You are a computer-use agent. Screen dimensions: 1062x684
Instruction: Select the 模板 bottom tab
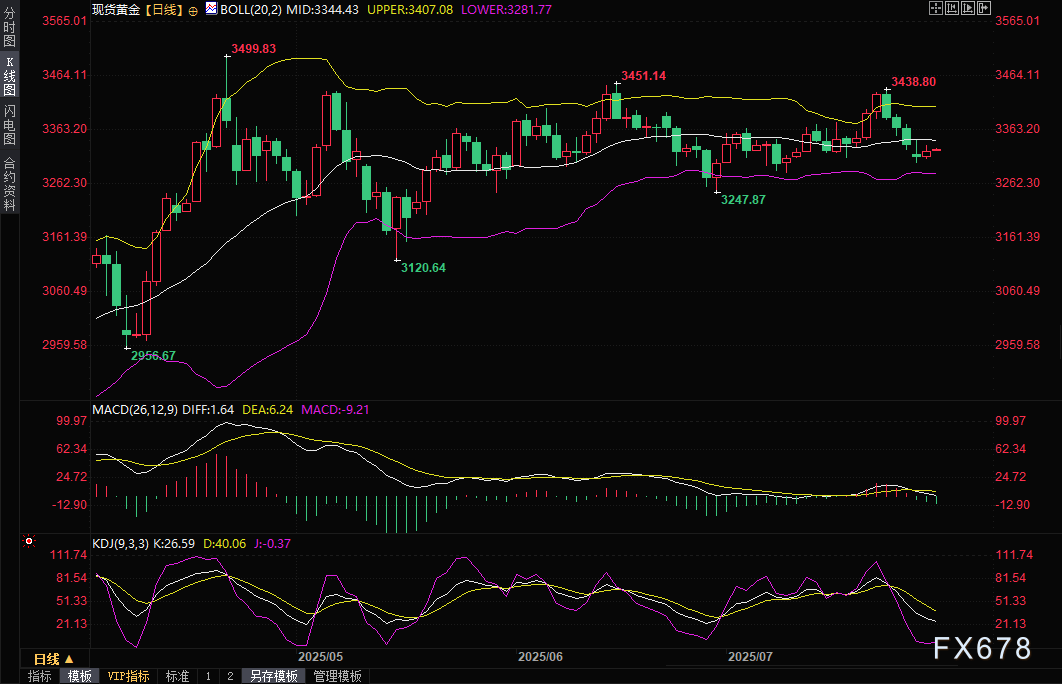80,676
